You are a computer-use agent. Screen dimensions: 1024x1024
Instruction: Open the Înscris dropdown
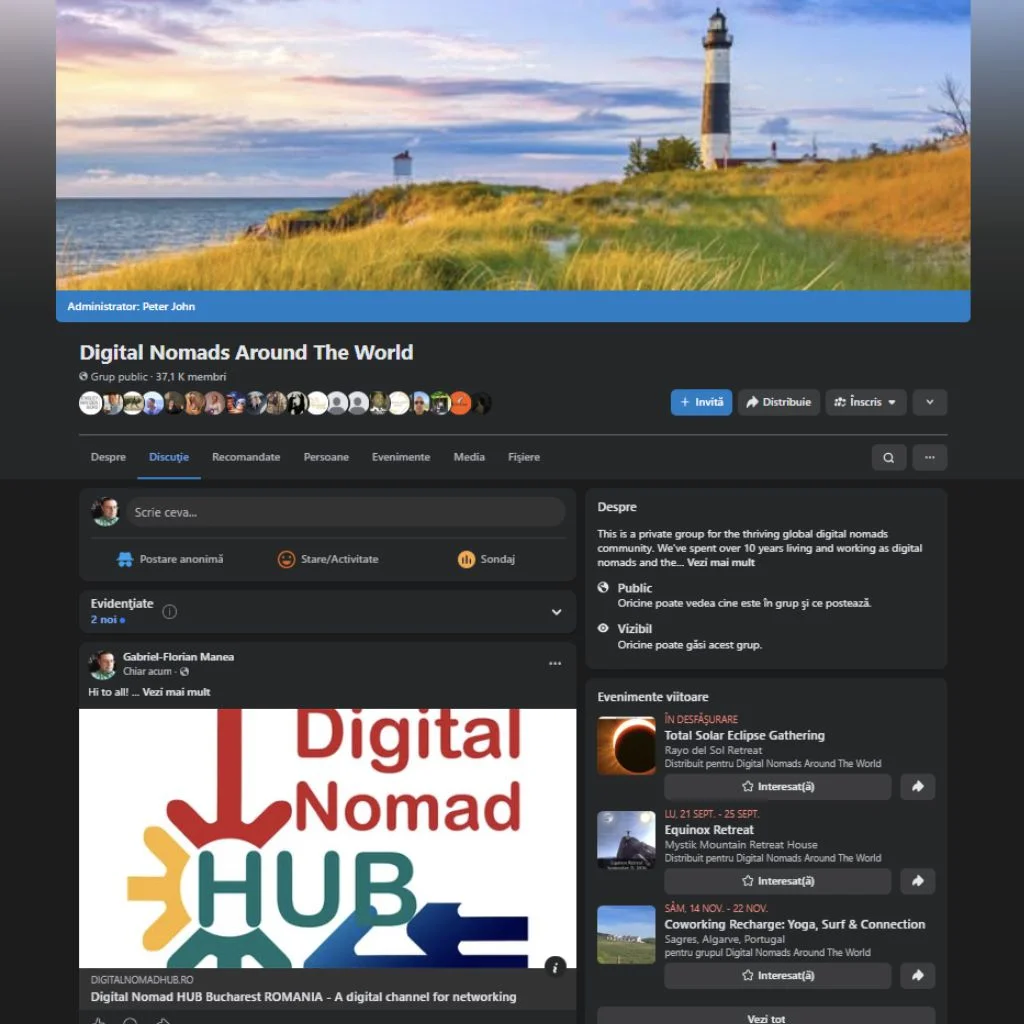[865, 402]
